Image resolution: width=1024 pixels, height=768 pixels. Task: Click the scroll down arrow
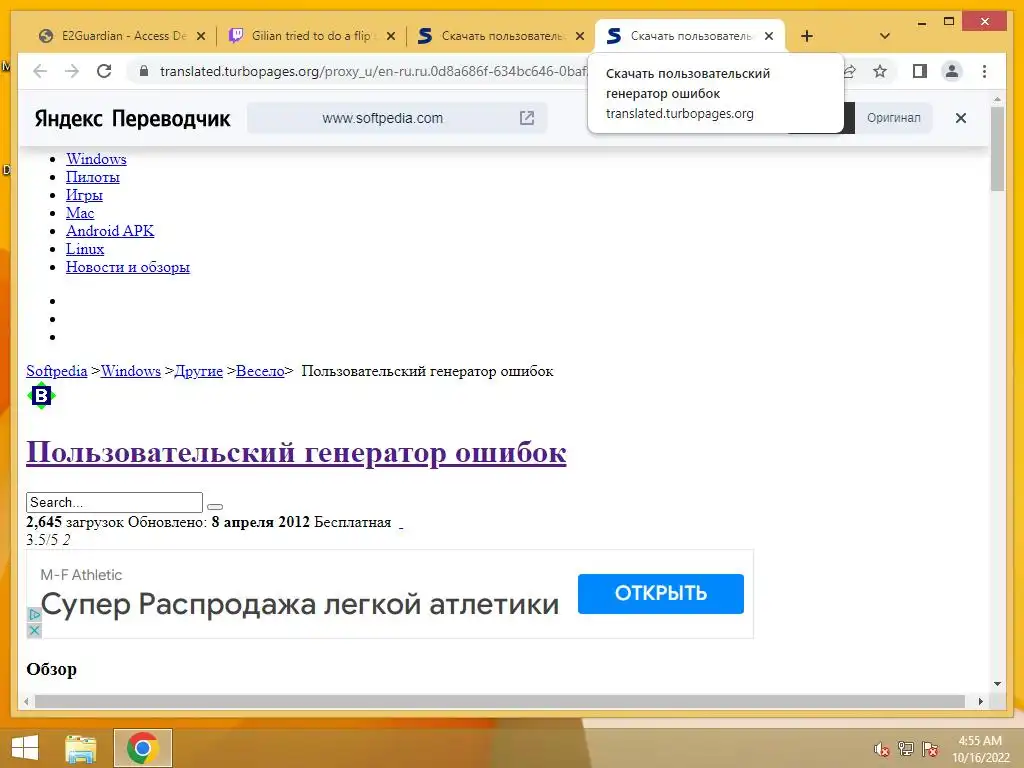coord(997,684)
